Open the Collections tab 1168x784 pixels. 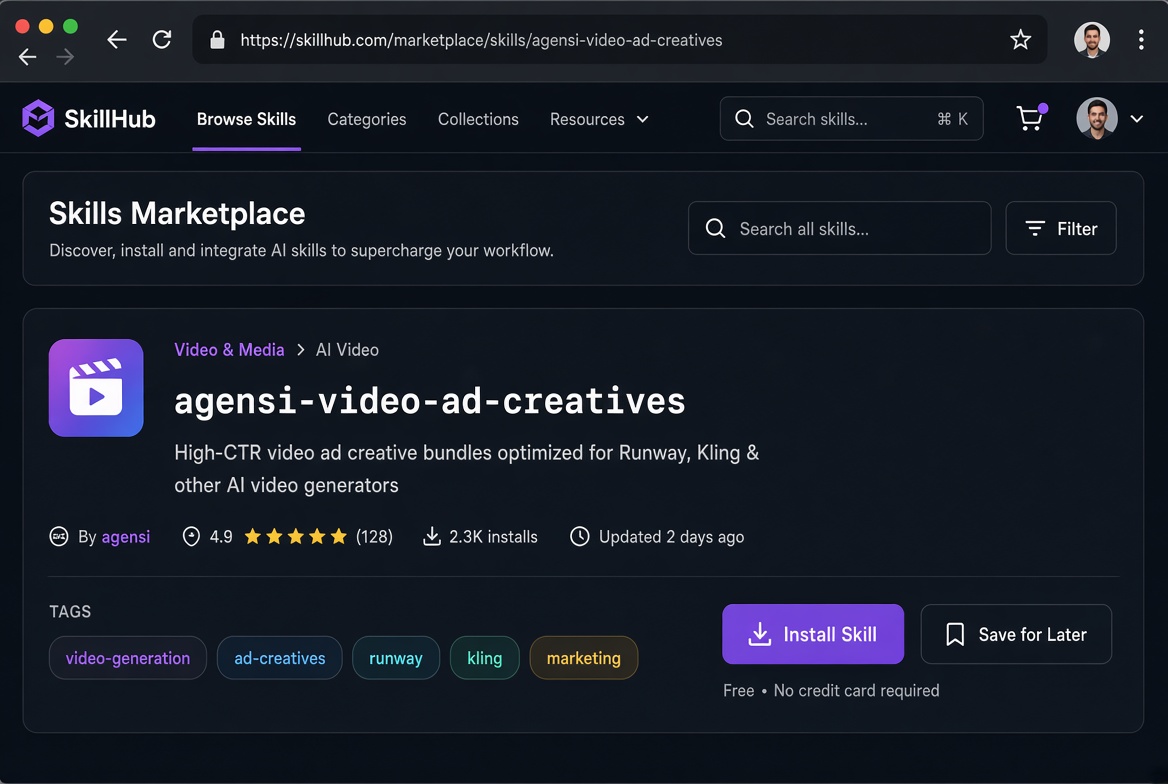[x=478, y=119]
